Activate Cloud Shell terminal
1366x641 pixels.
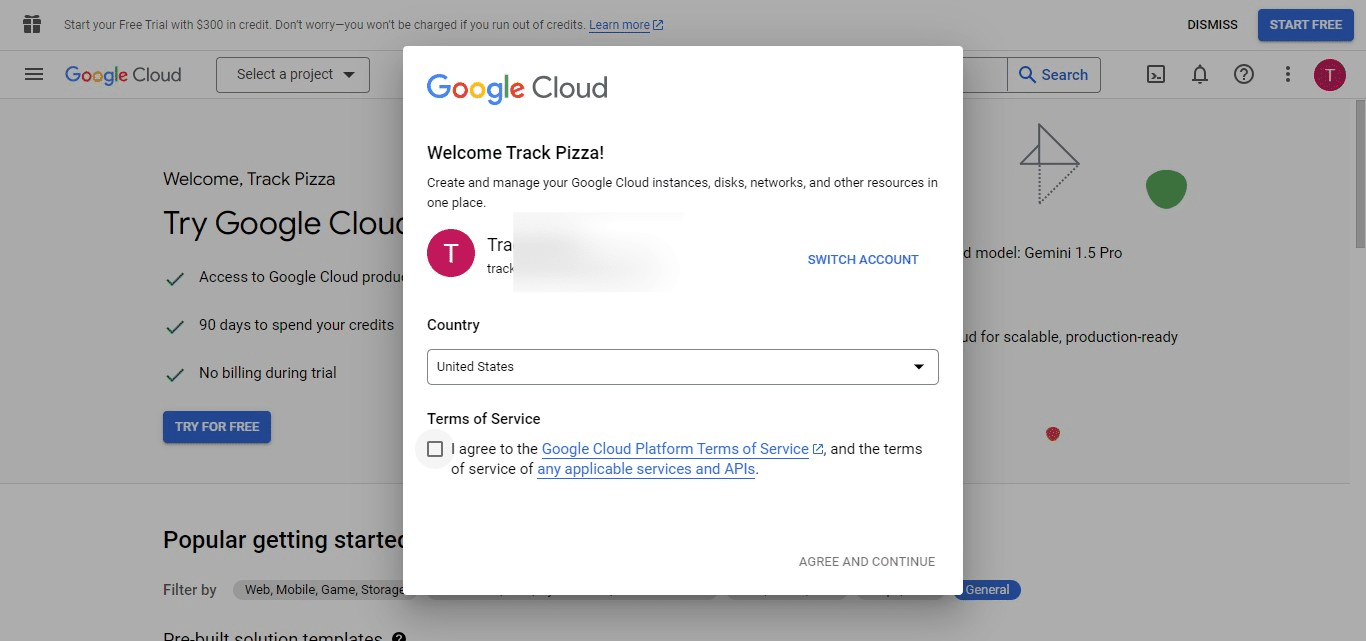pos(1155,74)
